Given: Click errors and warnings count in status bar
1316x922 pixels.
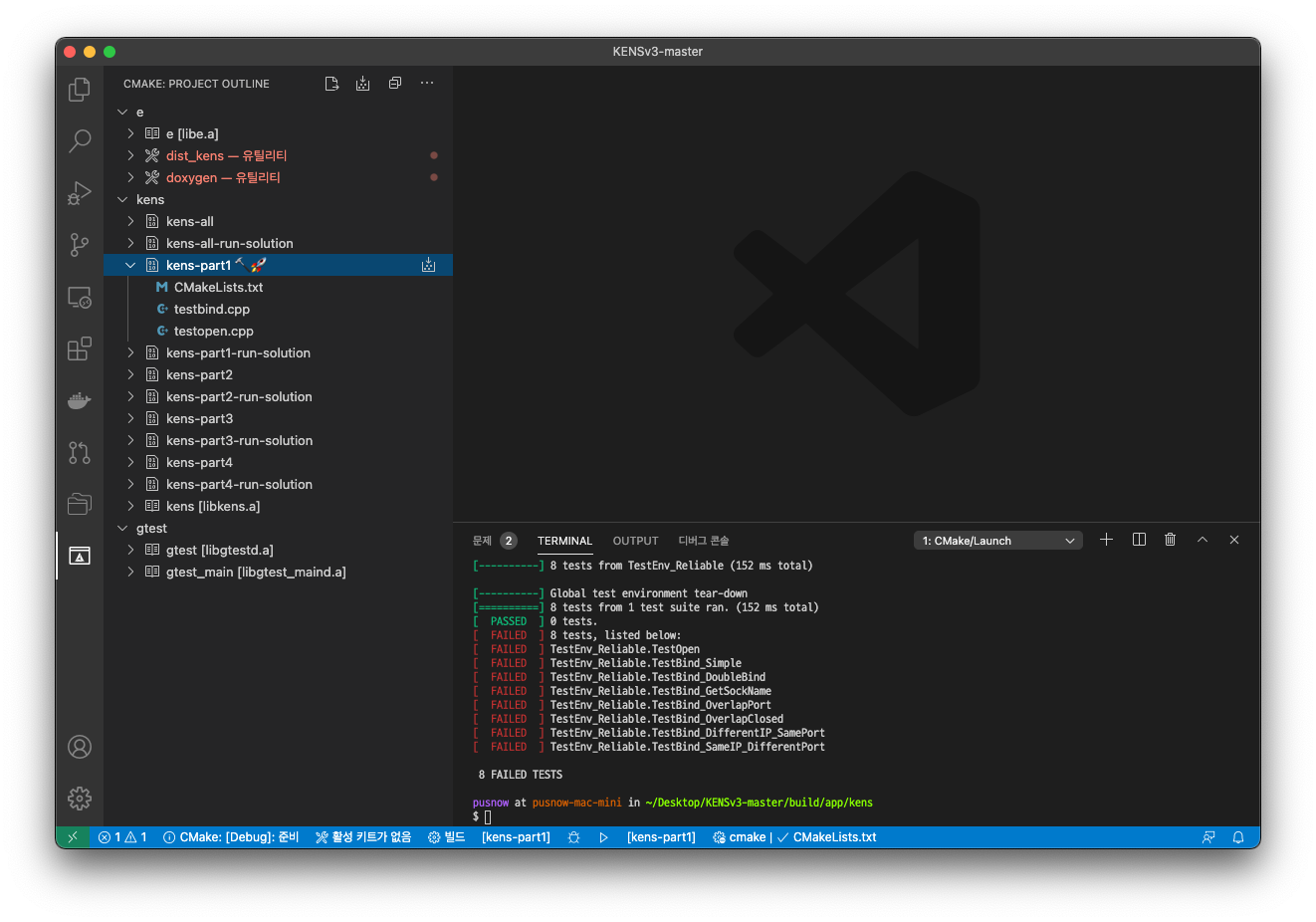Looking at the screenshot, I should 122,837.
